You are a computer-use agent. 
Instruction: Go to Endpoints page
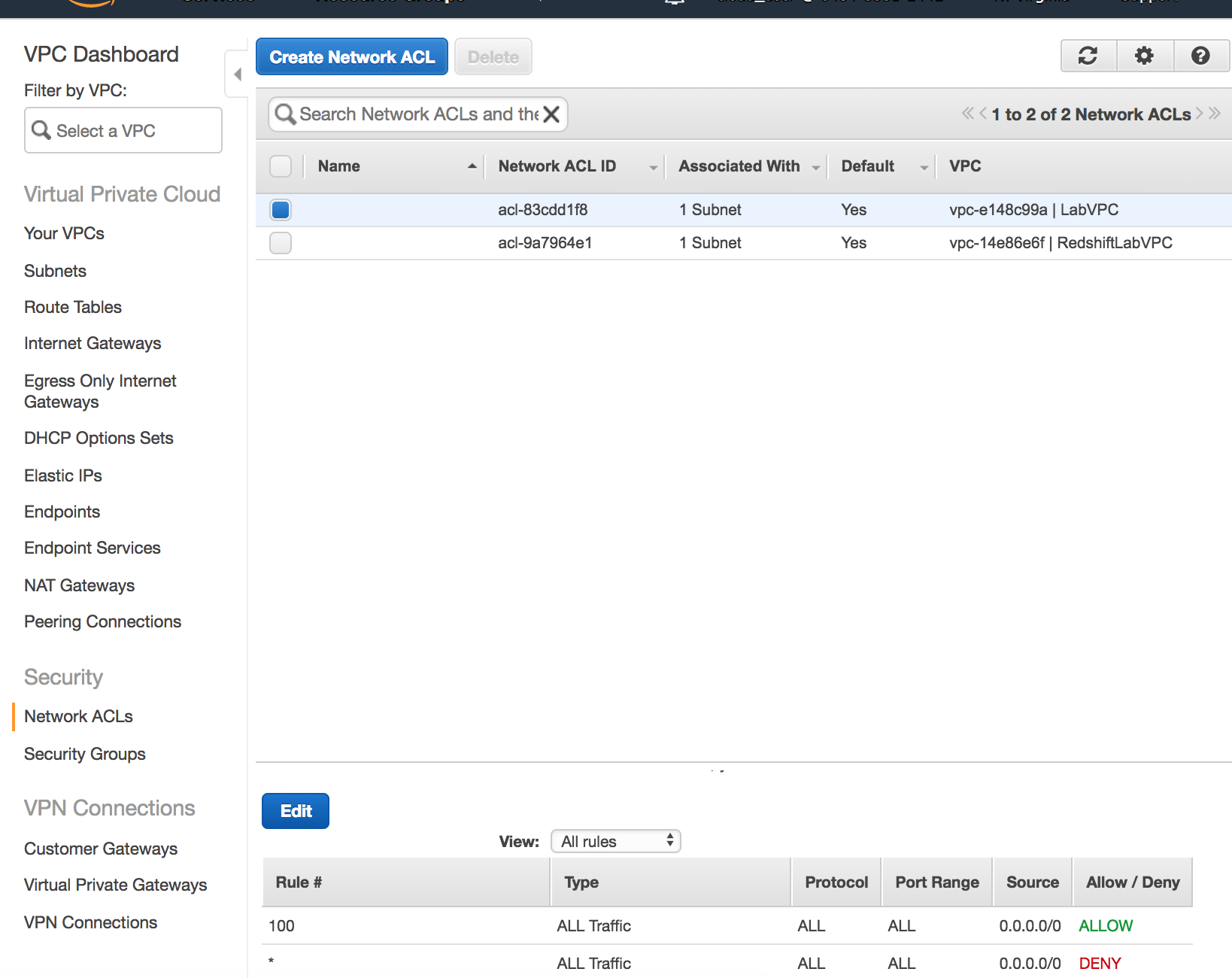[62, 512]
